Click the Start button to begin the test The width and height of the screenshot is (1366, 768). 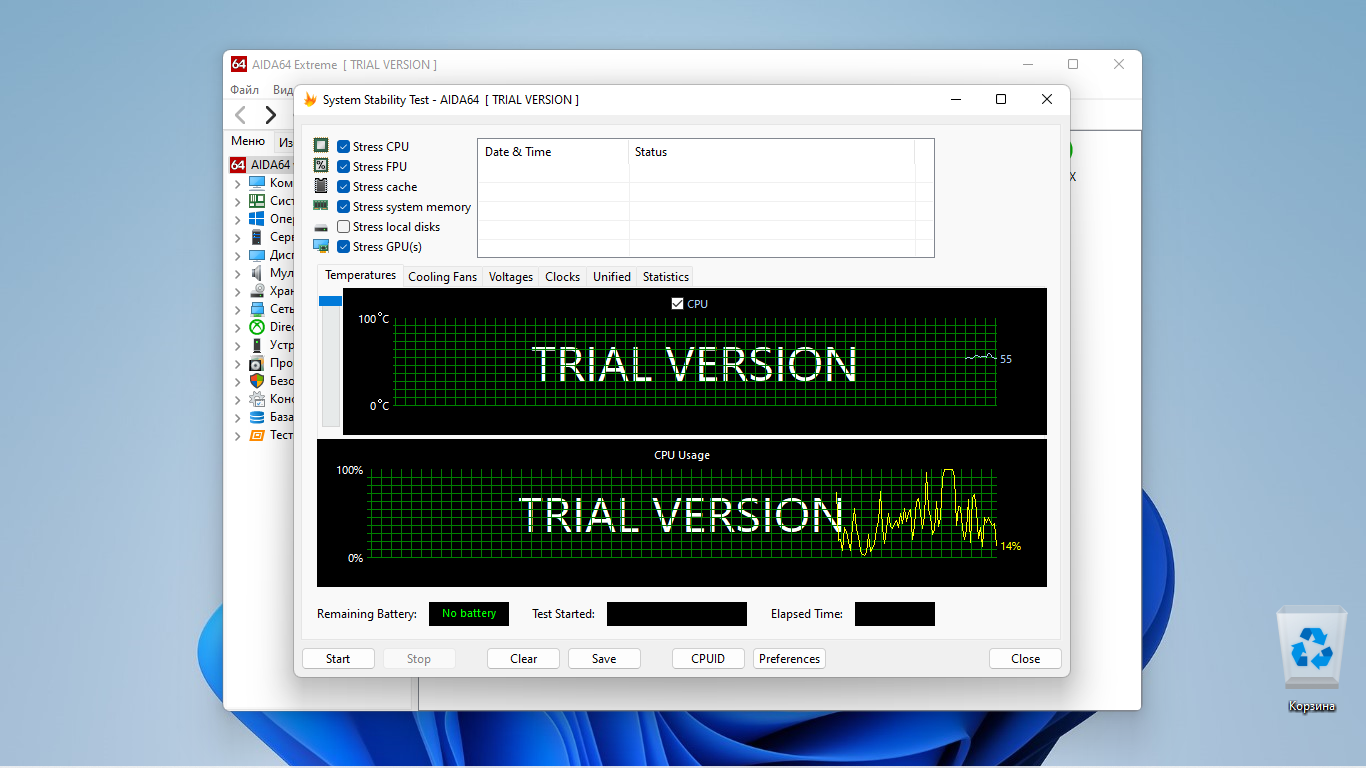(338, 659)
